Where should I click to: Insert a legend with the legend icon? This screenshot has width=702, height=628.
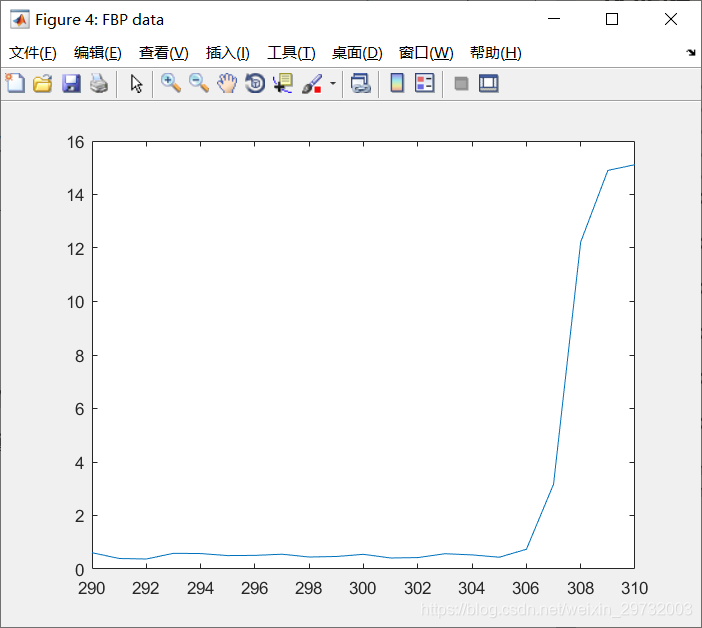tap(424, 83)
